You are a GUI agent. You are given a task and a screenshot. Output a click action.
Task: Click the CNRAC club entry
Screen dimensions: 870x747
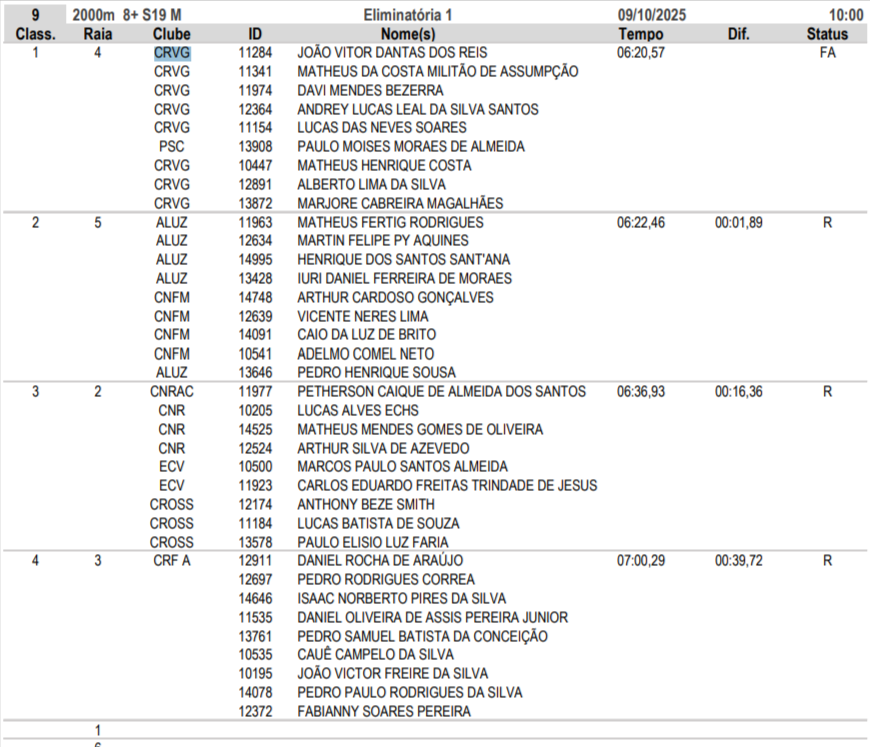172,392
